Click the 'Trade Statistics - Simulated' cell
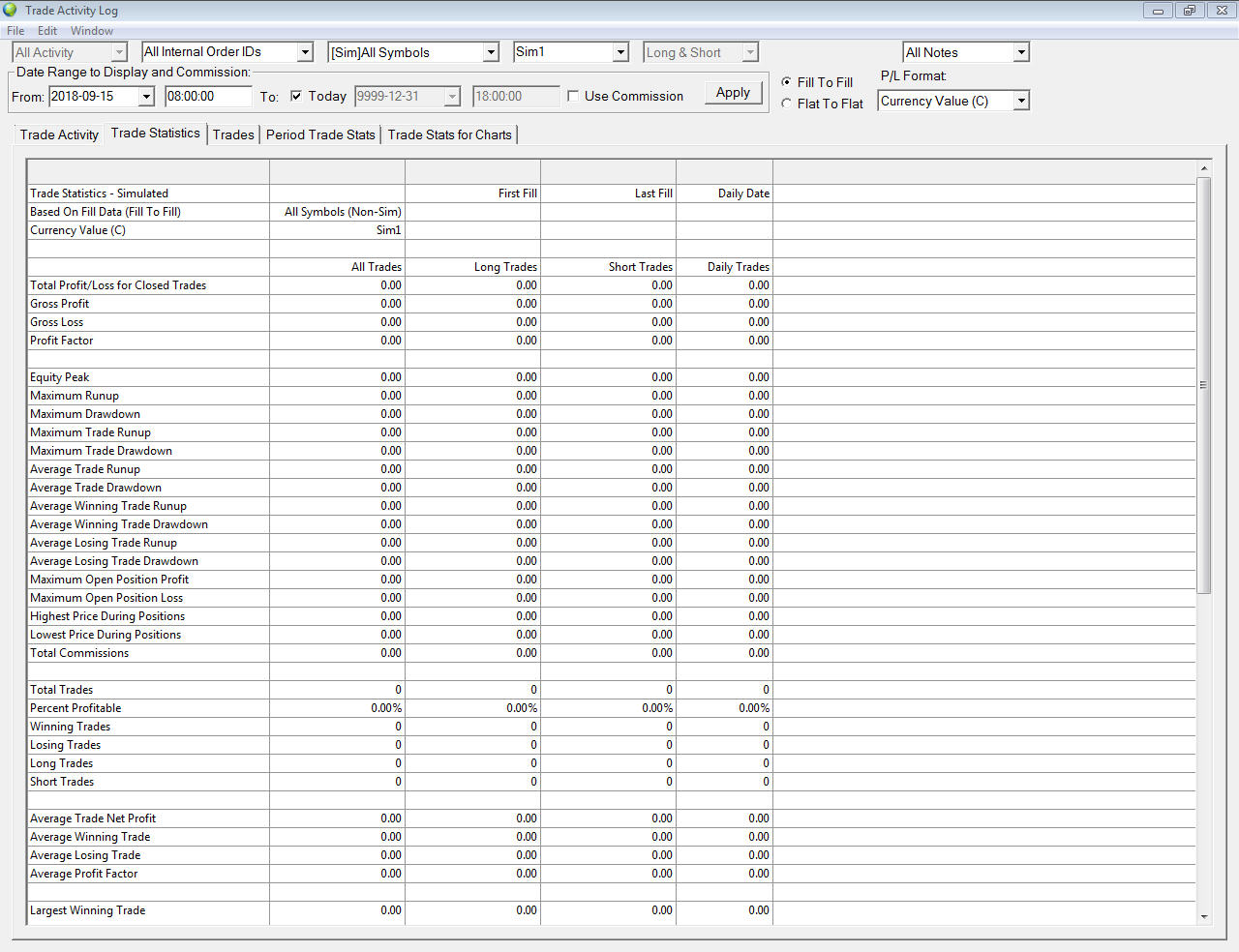The image size is (1239, 952). point(99,193)
